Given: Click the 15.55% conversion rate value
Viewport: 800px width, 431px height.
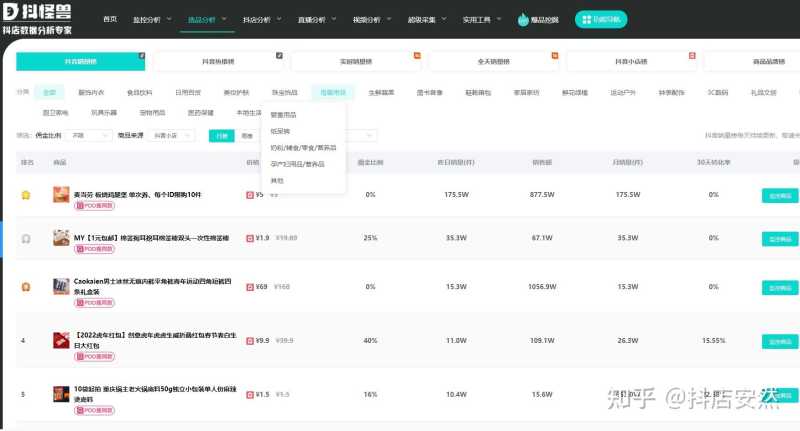Looking at the screenshot, I should click(x=713, y=340).
